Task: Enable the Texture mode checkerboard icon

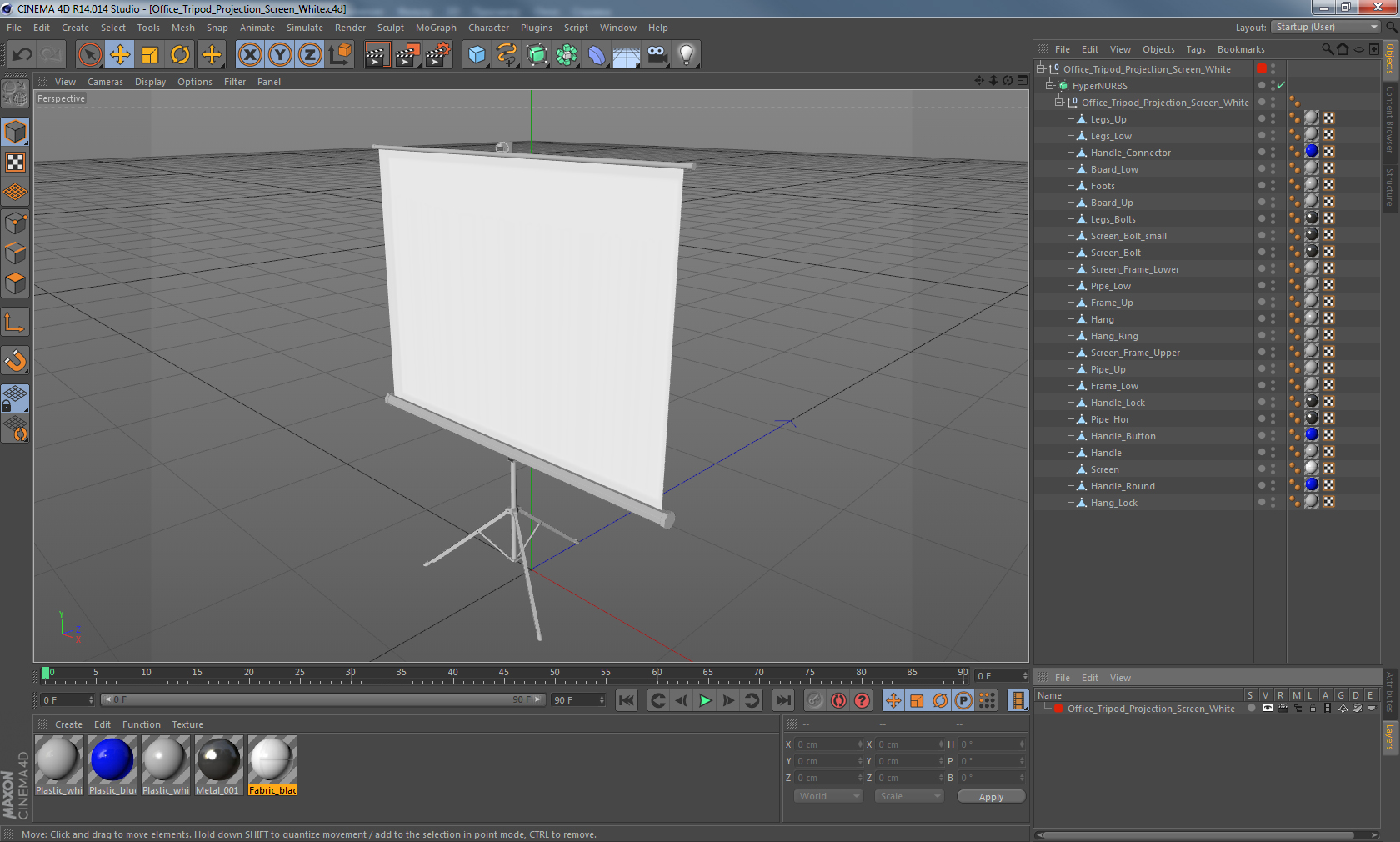Action: coord(16,162)
